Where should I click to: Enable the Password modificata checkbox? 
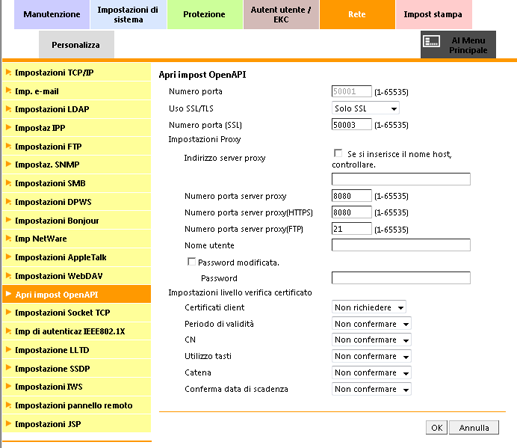pyautogui.click(x=191, y=262)
